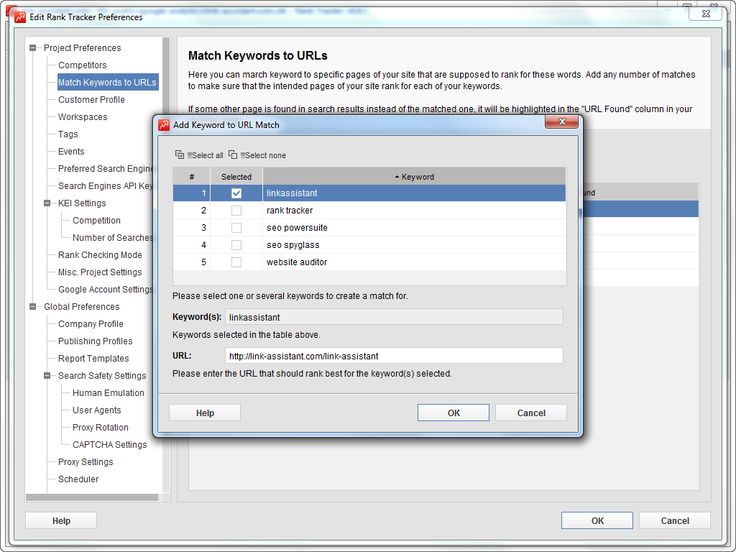Check the rank tracker keyword checkbox

[x=236, y=210]
